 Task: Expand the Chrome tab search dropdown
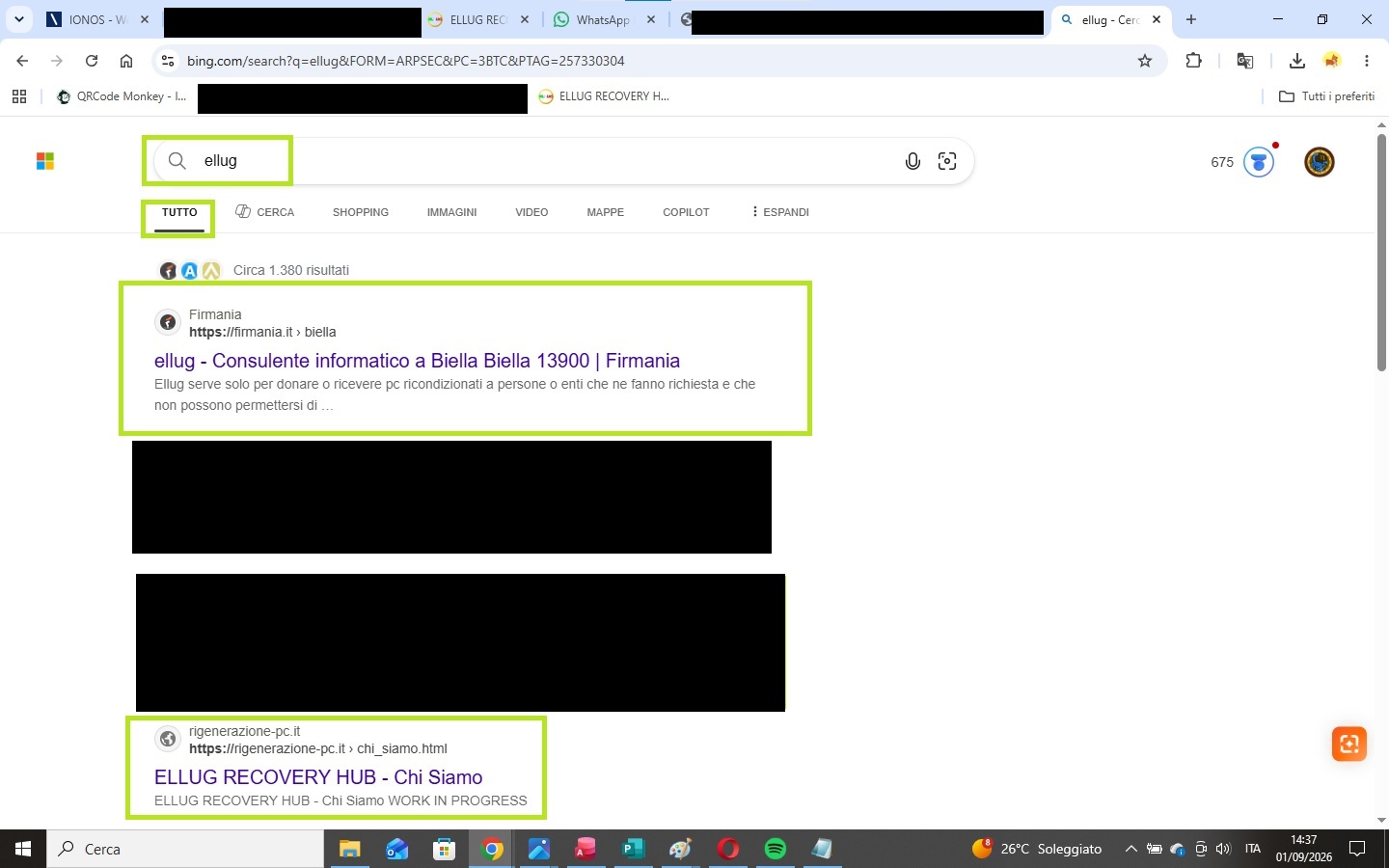coord(19,19)
